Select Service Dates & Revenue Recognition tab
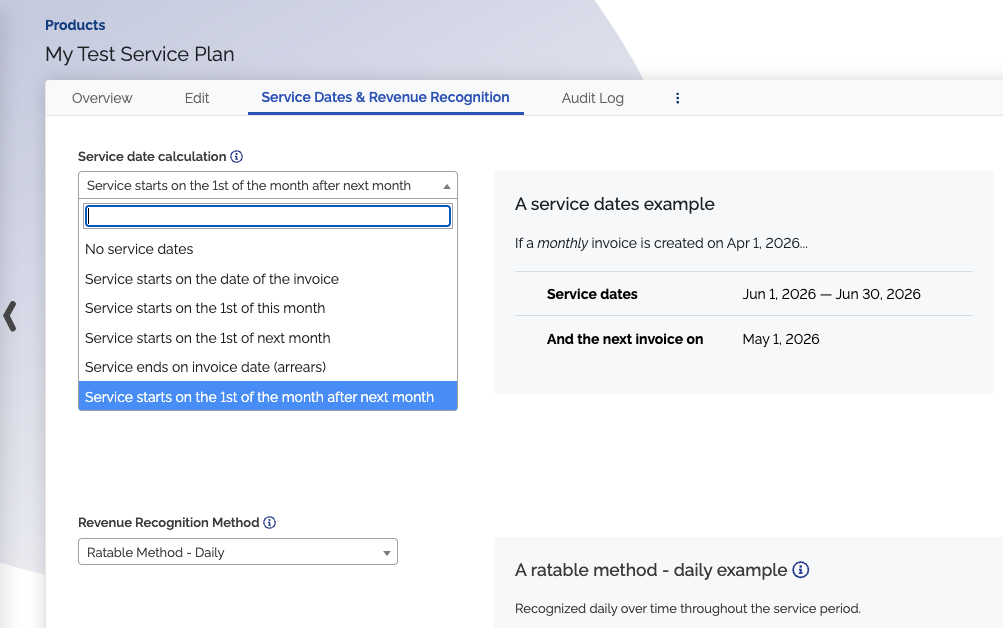1003x628 pixels. [385, 98]
